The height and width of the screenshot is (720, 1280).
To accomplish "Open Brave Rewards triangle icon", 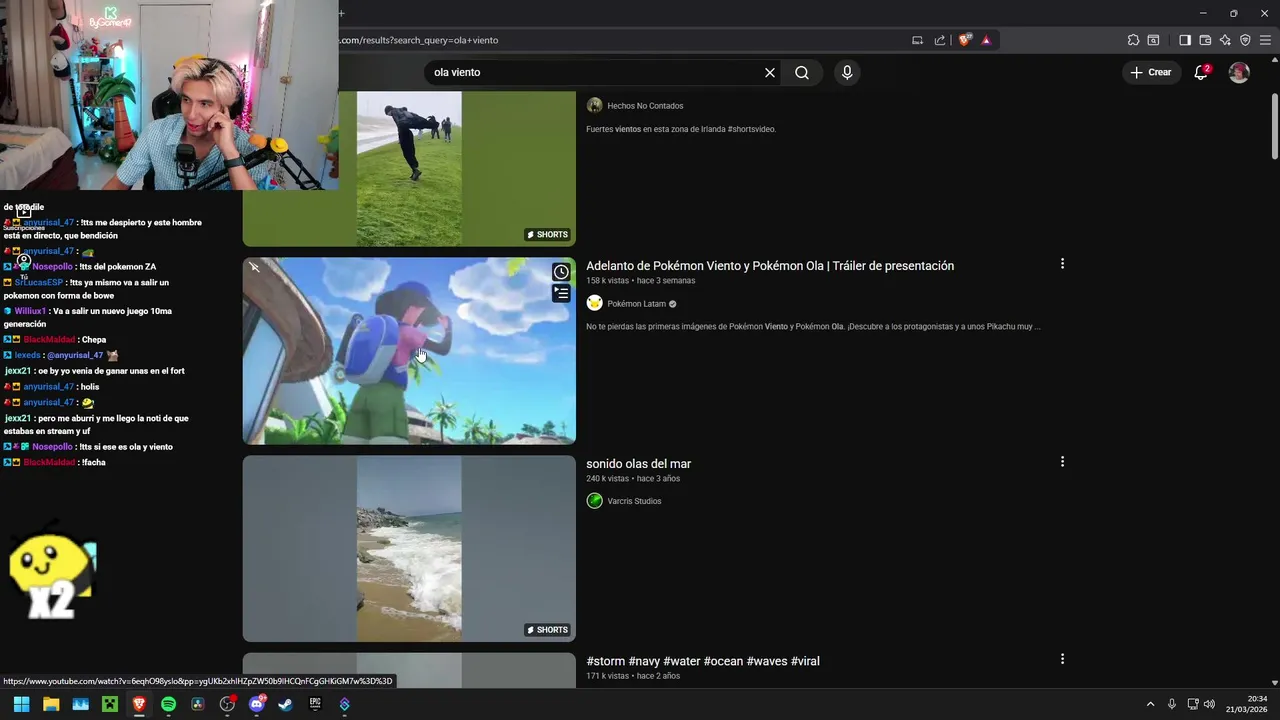I will coord(986,40).
